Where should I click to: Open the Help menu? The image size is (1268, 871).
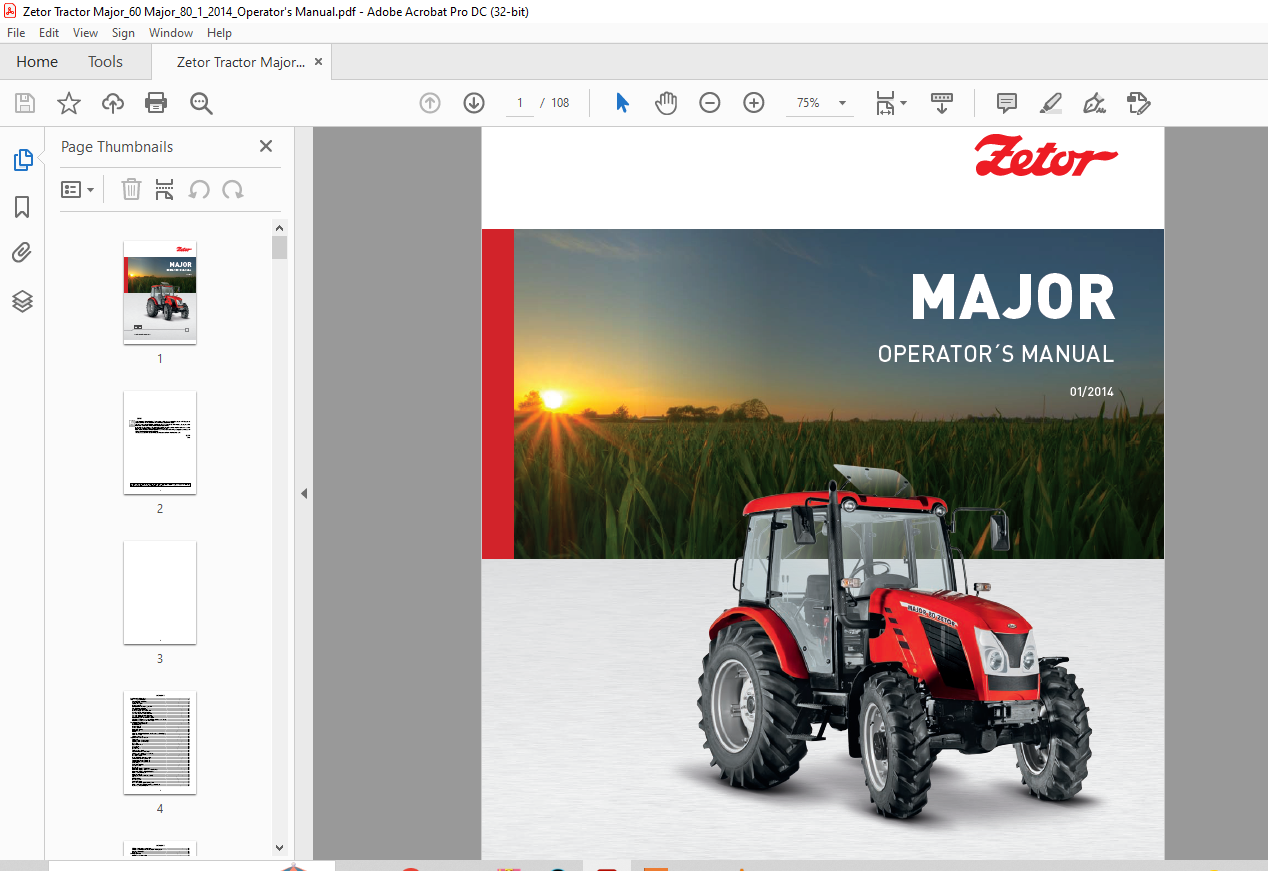tap(219, 33)
